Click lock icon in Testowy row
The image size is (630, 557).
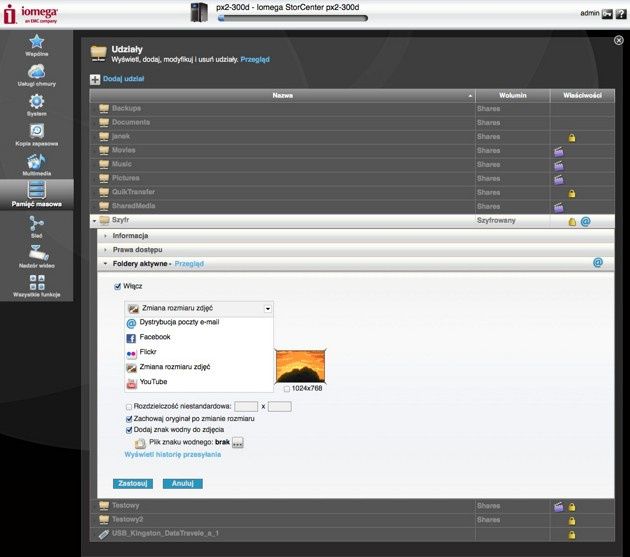click(572, 507)
